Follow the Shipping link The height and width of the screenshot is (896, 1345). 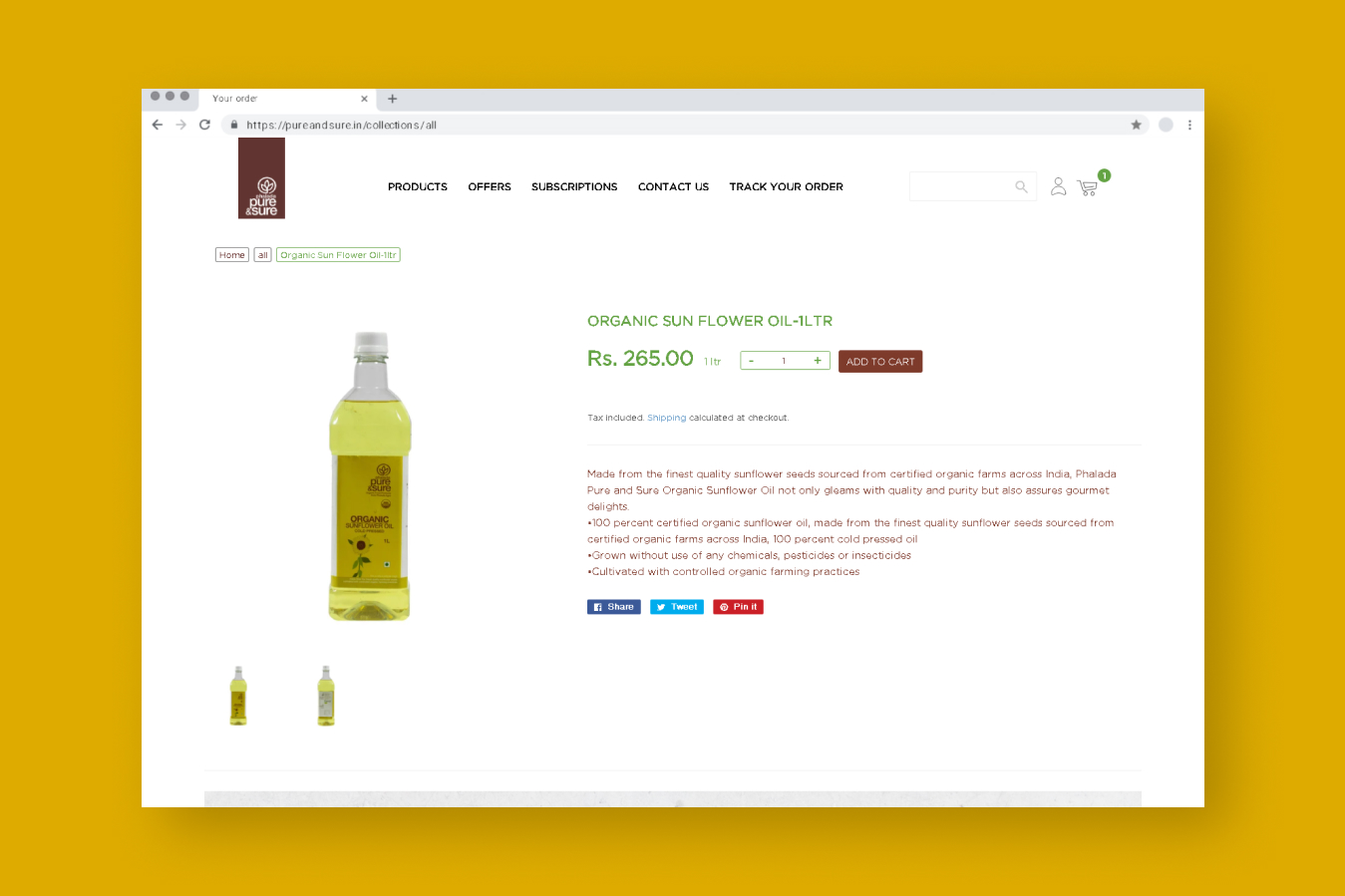pyautogui.click(x=666, y=418)
